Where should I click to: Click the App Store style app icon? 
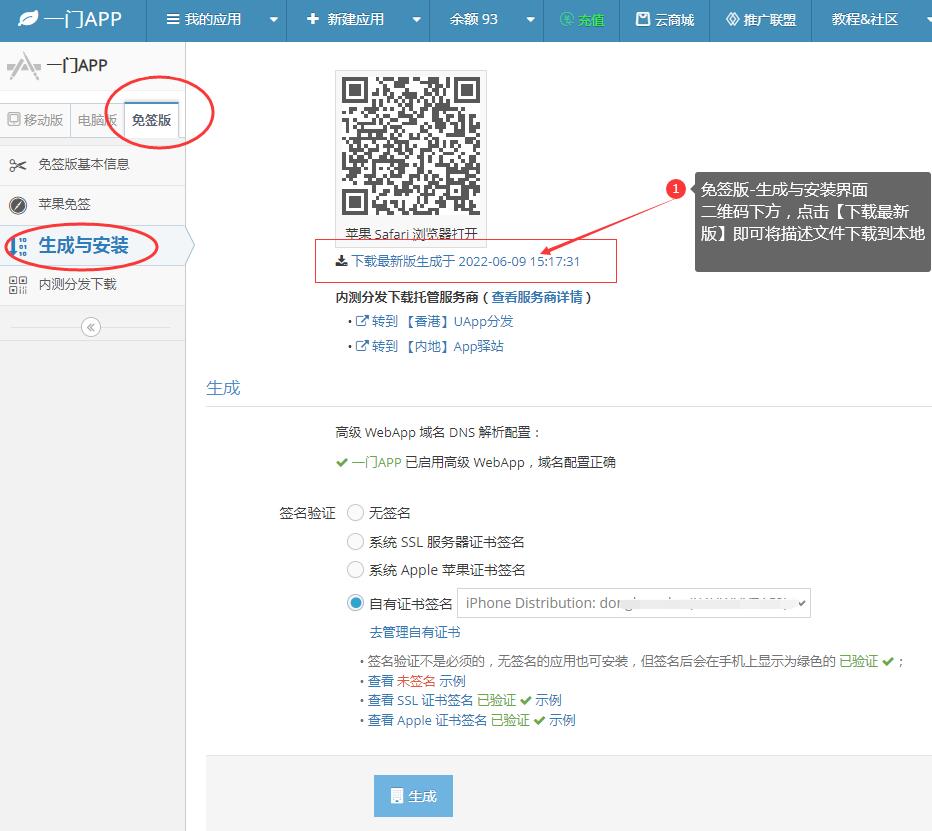[x=24, y=65]
